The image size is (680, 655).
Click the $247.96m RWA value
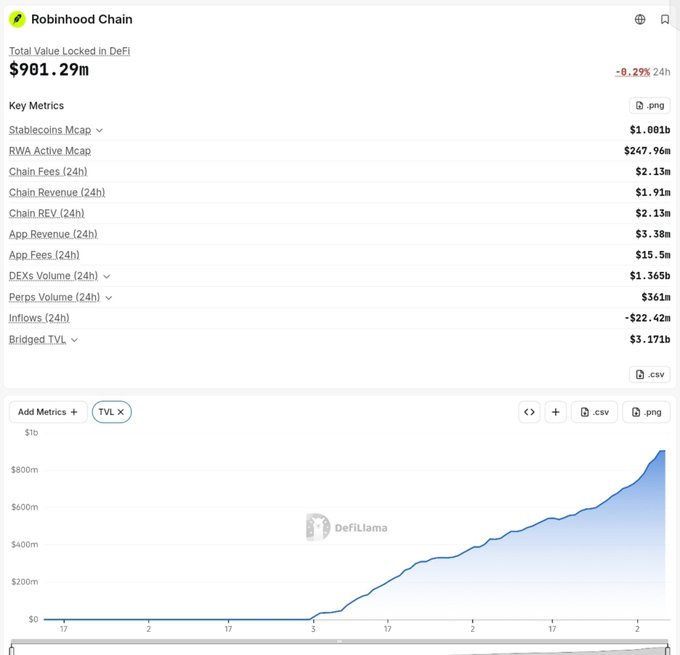[647, 151]
